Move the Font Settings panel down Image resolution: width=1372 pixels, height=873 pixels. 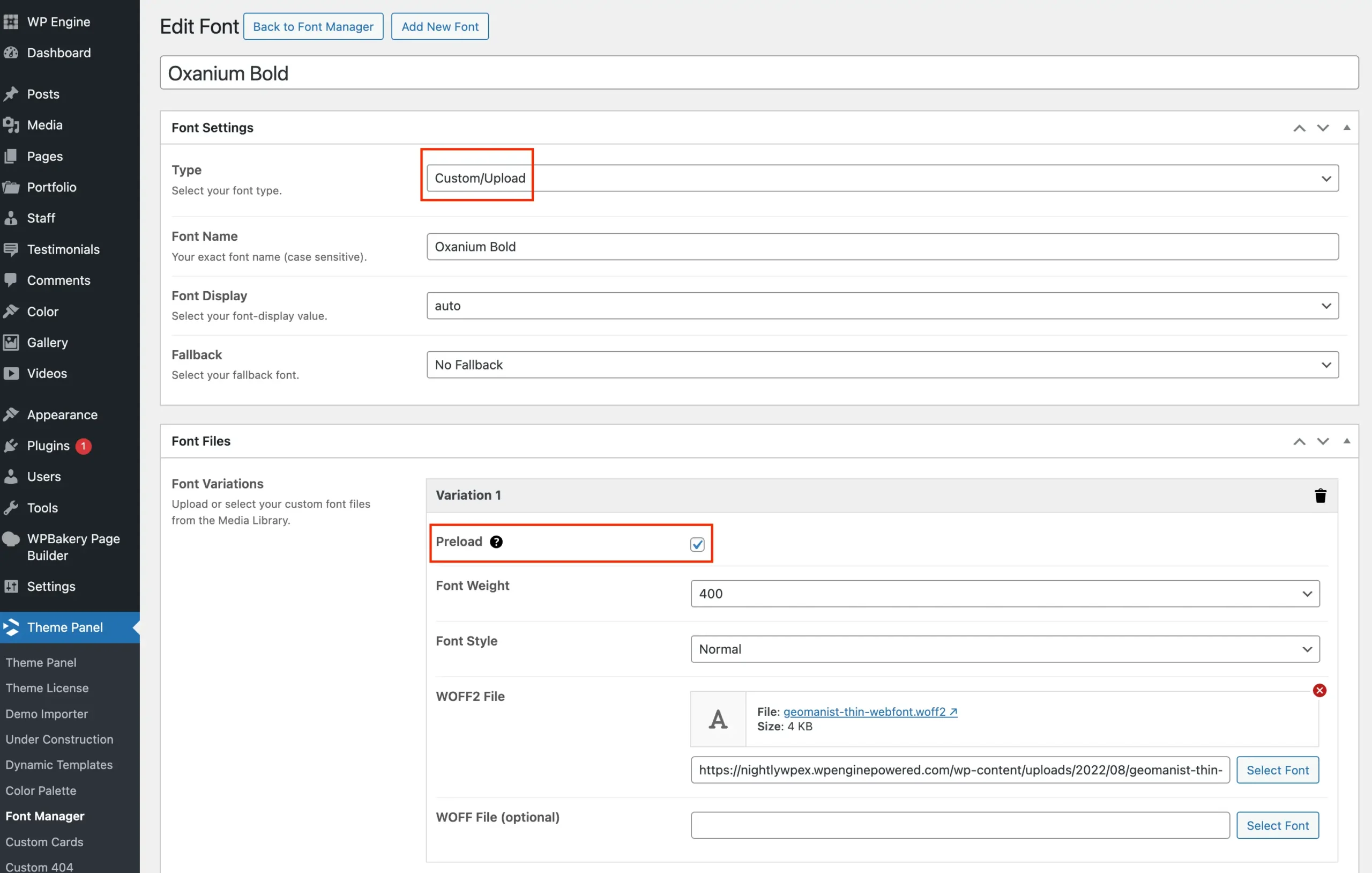pyautogui.click(x=1323, y=128)
